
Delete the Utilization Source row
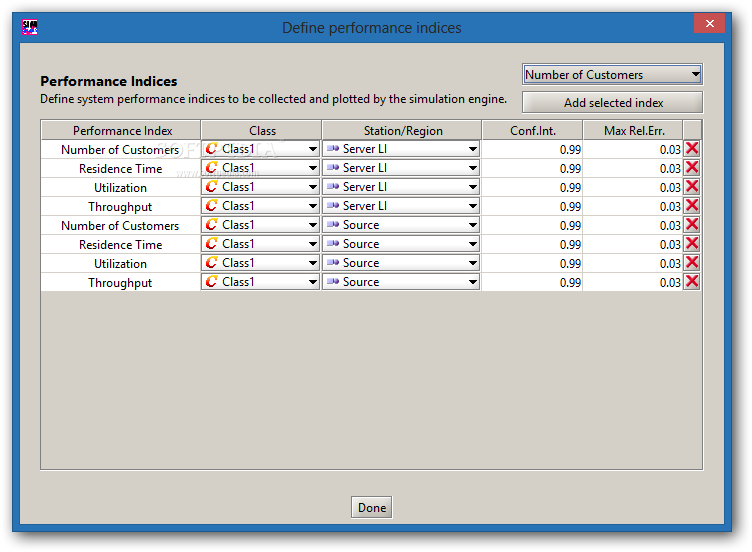click(692, 263)
